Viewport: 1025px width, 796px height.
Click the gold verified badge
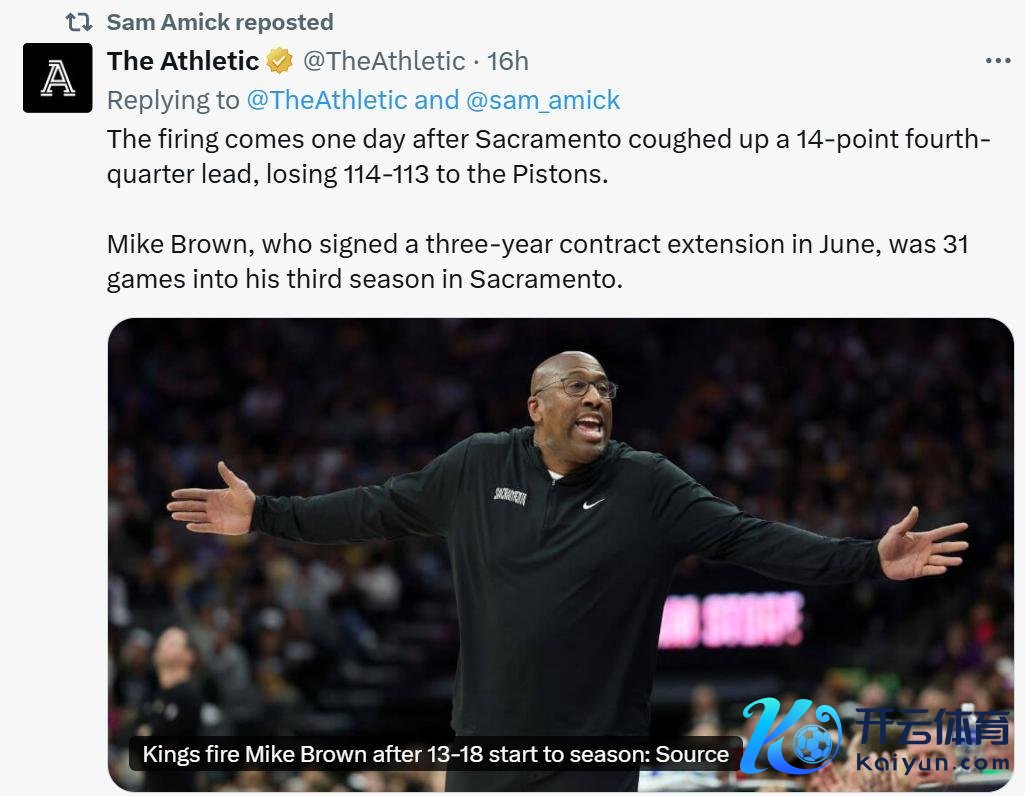coord(280,61)
